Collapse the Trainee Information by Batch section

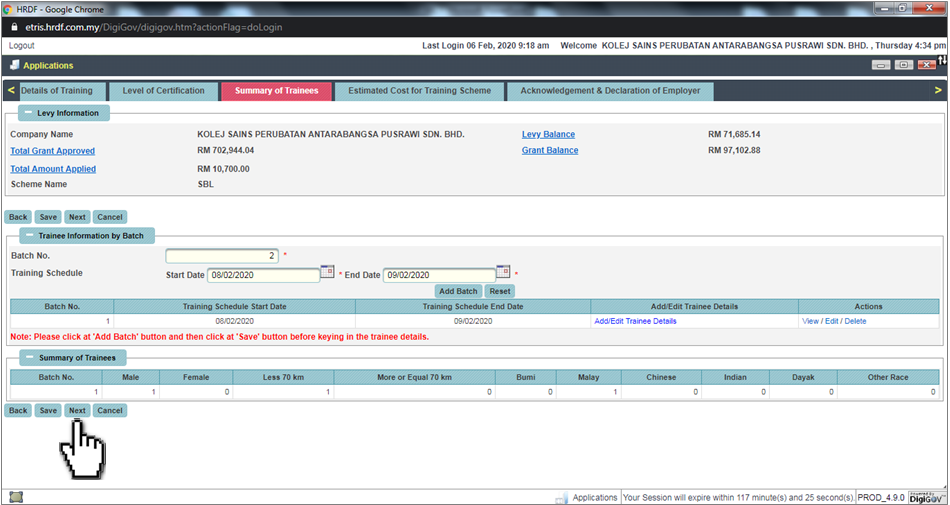(x=30, y=236)
